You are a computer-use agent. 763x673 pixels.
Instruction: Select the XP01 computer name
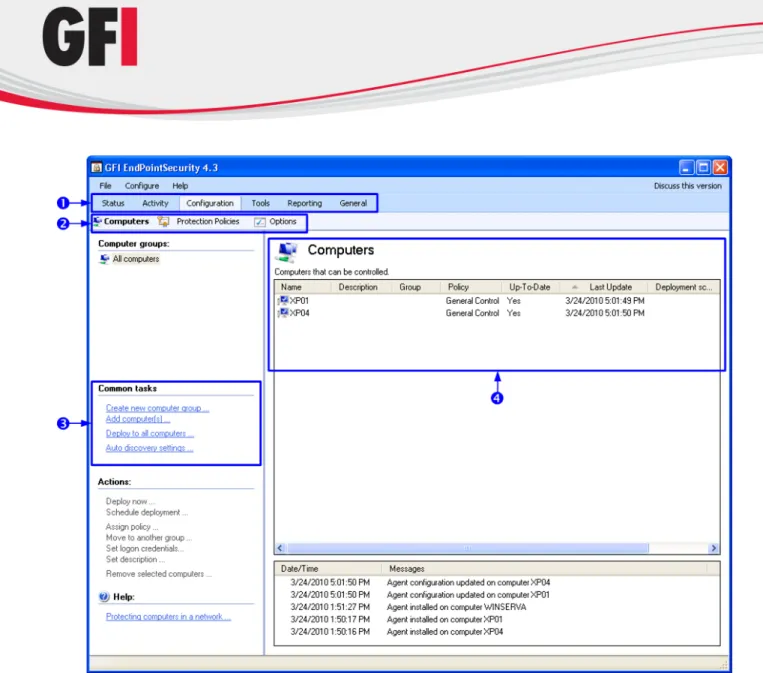click(299, 301)
